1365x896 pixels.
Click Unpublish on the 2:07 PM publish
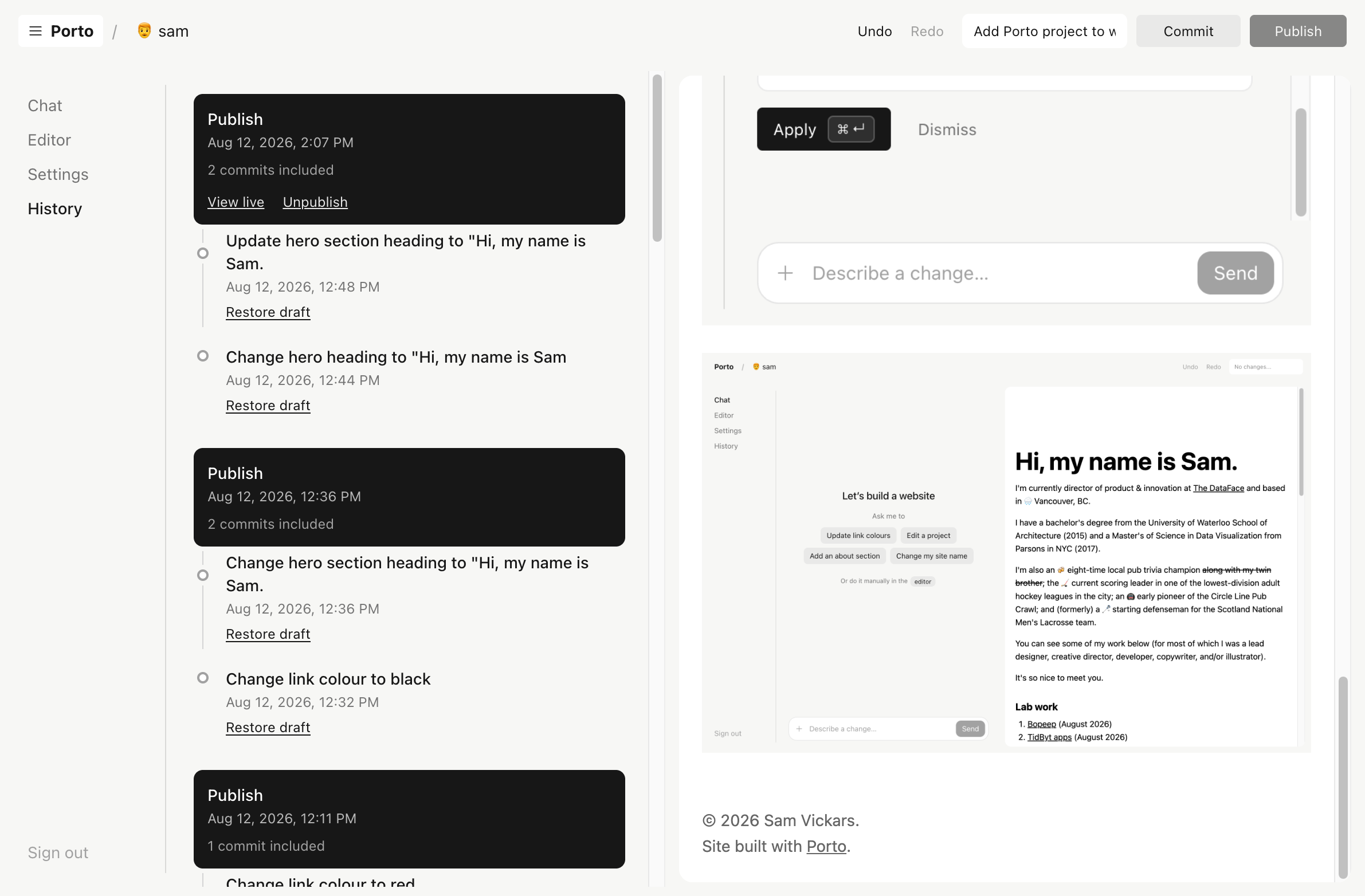315,202
